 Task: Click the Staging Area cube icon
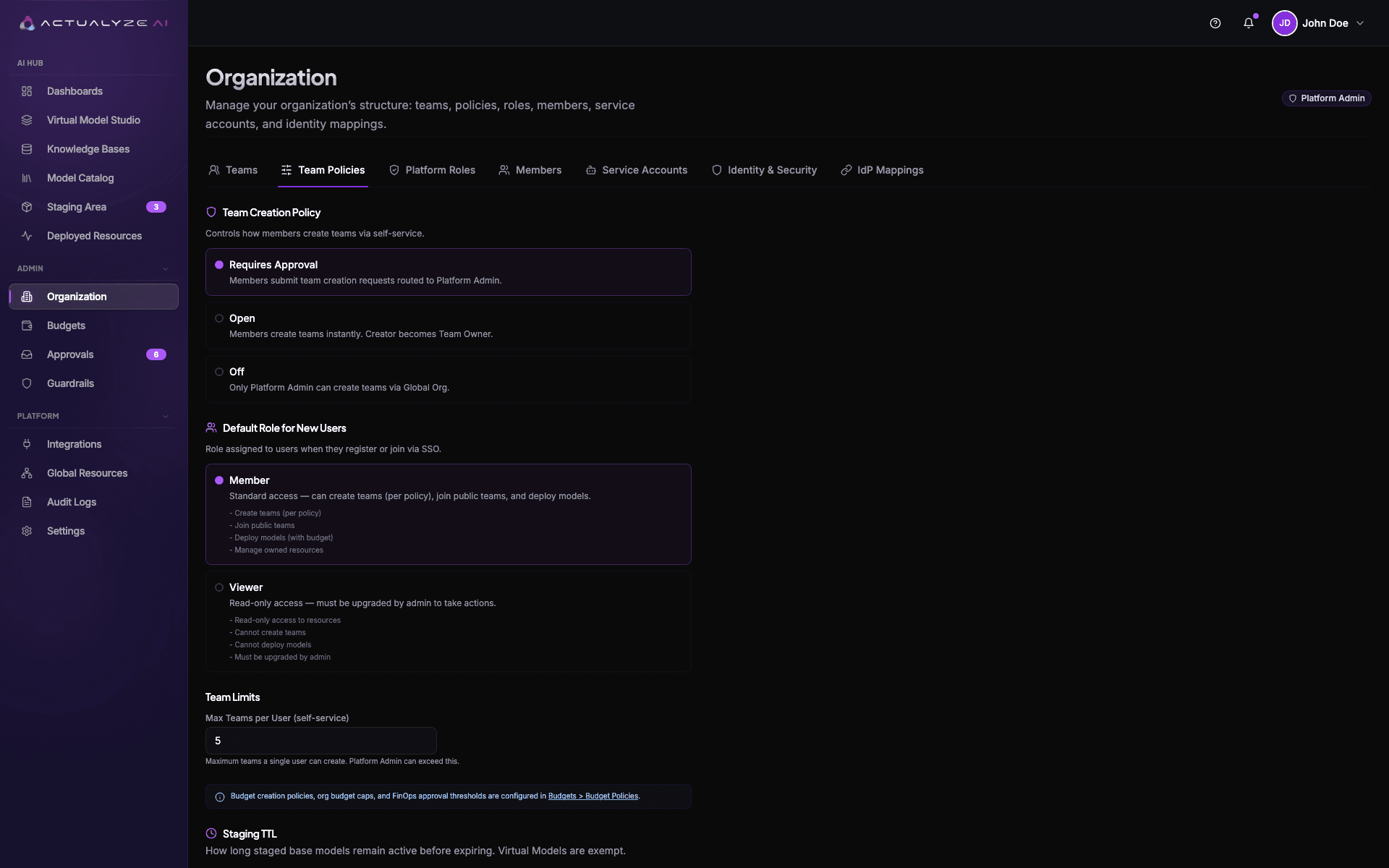(27, 207)
